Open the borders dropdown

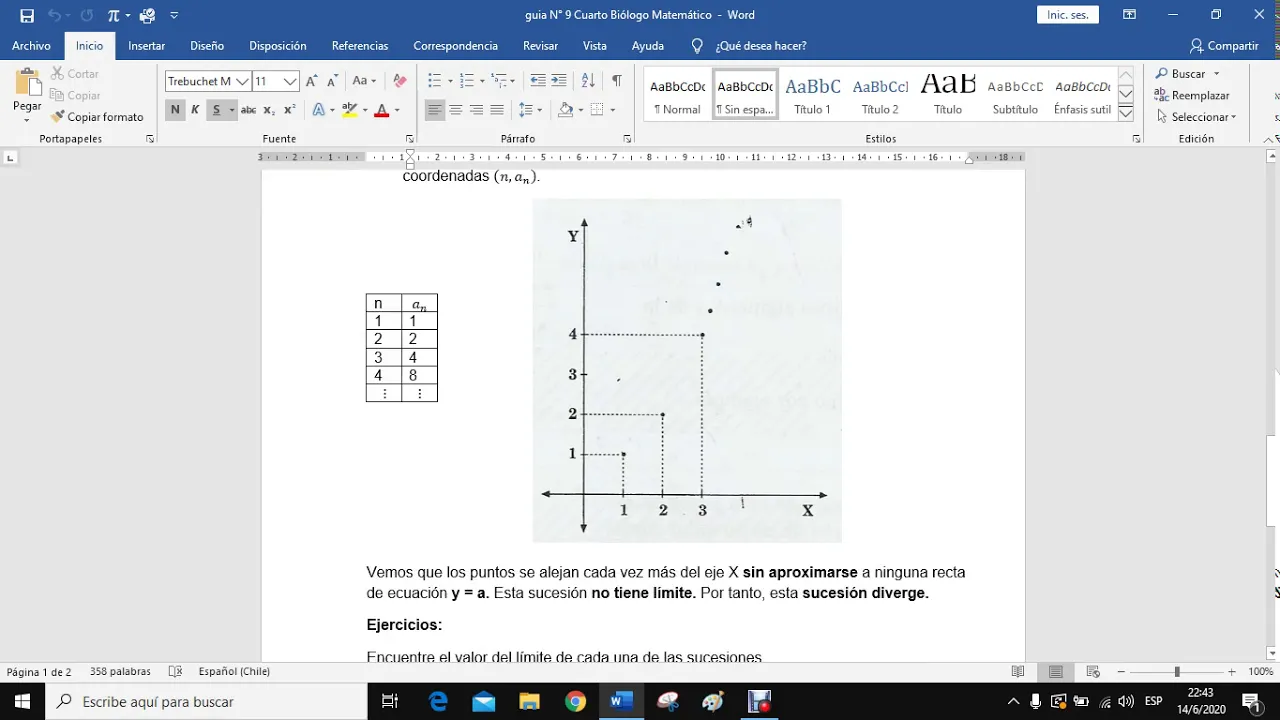612,110
